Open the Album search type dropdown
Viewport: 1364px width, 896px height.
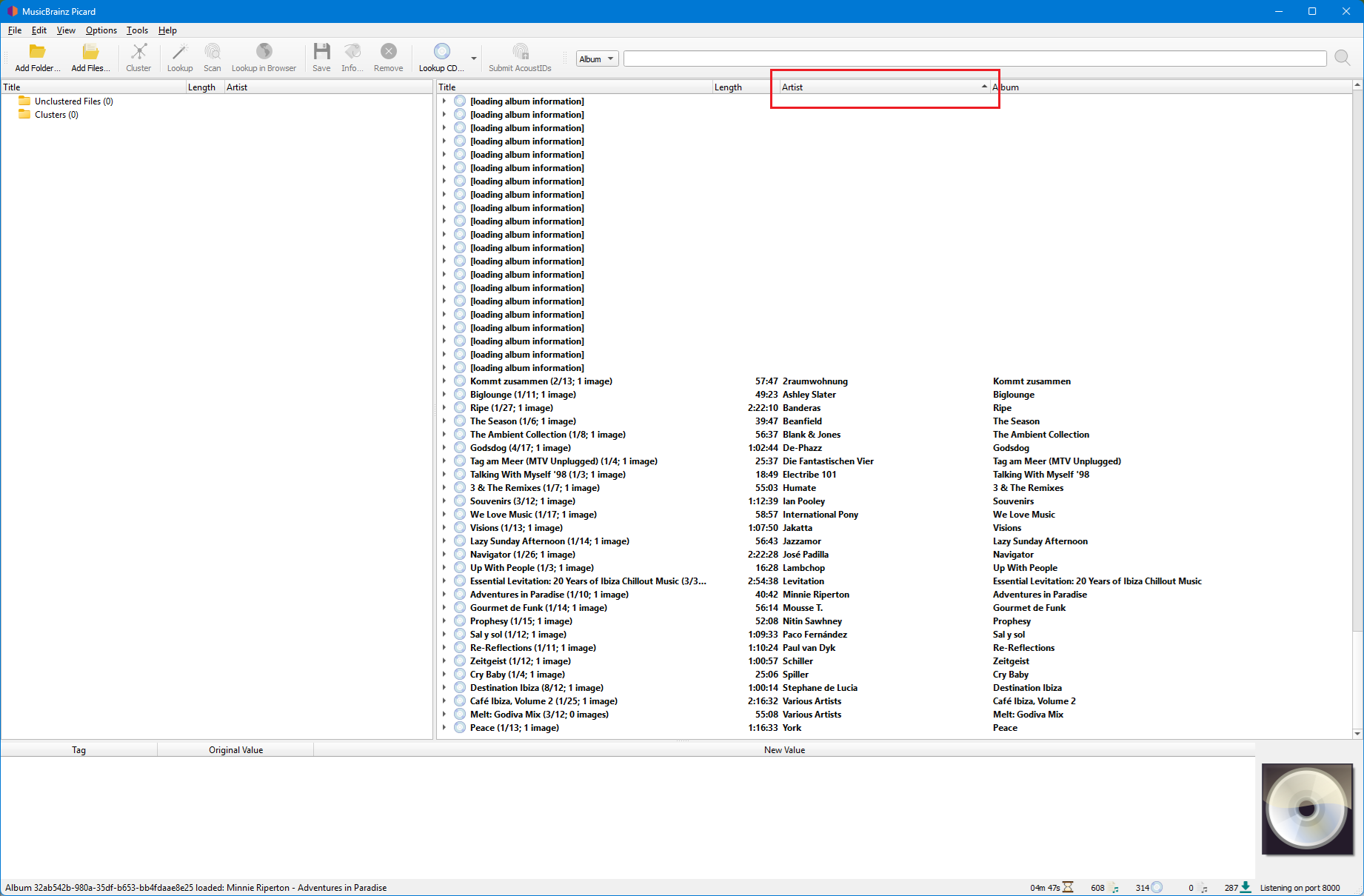597,59
